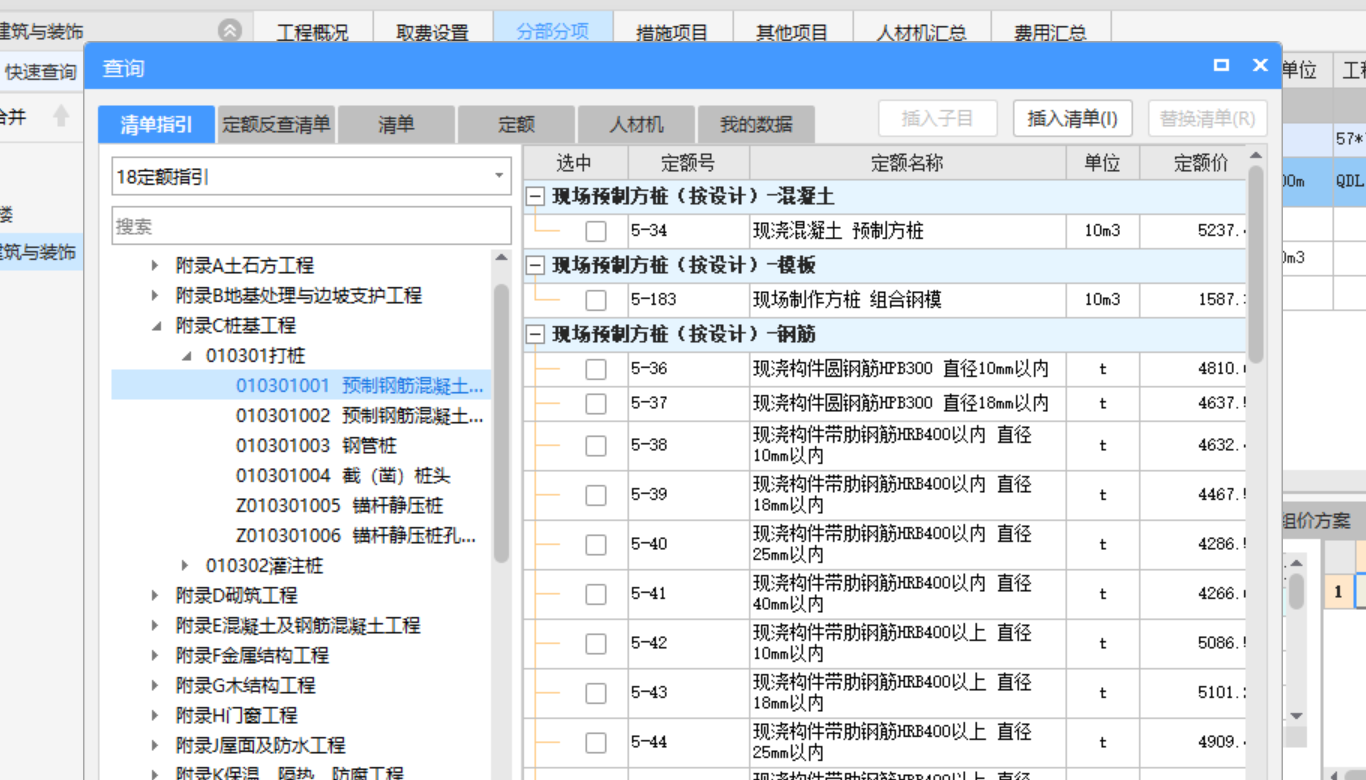
Task: Click 快速查询 in the left panel
Action: (40, 72)
